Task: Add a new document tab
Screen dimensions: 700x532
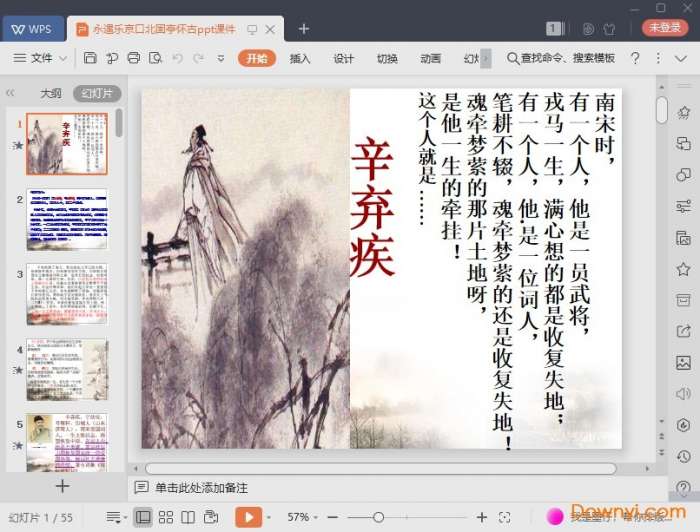Action: tap(304, 29)
